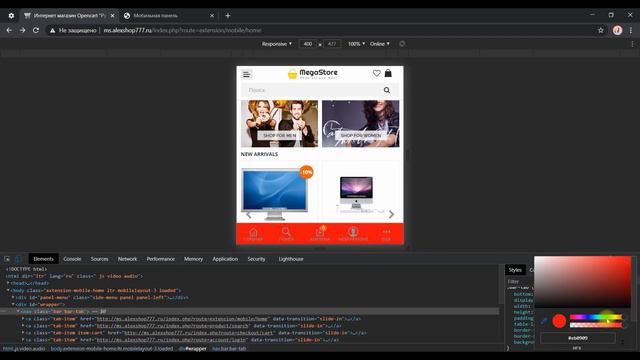Switch to the Application tab
640x360 pixels.
click(x=225, y=259)
